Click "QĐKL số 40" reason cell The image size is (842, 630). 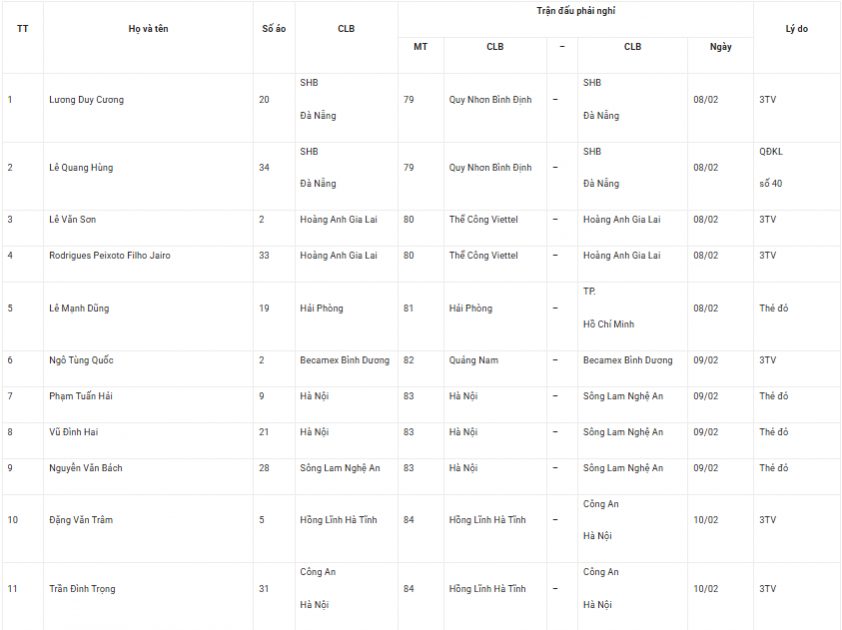click(x=771, y=168)
